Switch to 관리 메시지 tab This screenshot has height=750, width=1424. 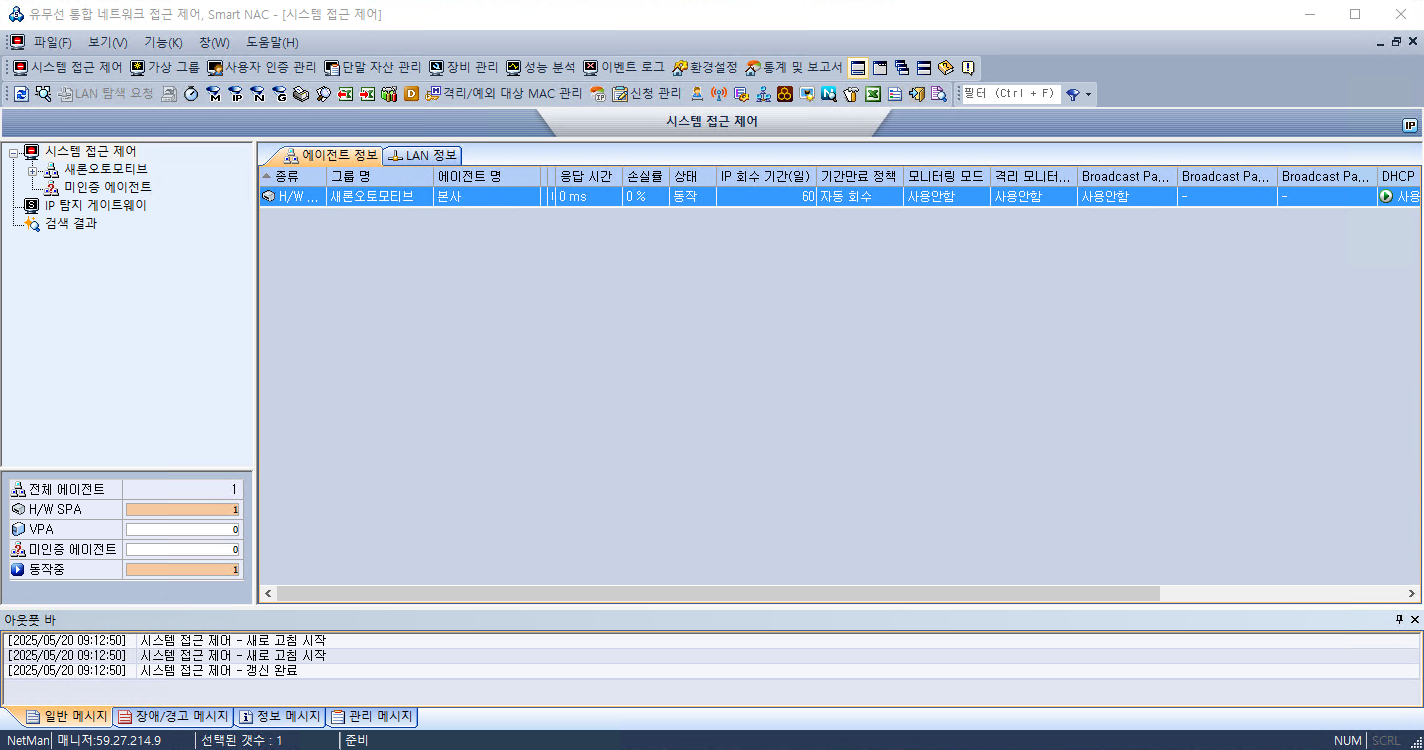(x=372, y=717)
